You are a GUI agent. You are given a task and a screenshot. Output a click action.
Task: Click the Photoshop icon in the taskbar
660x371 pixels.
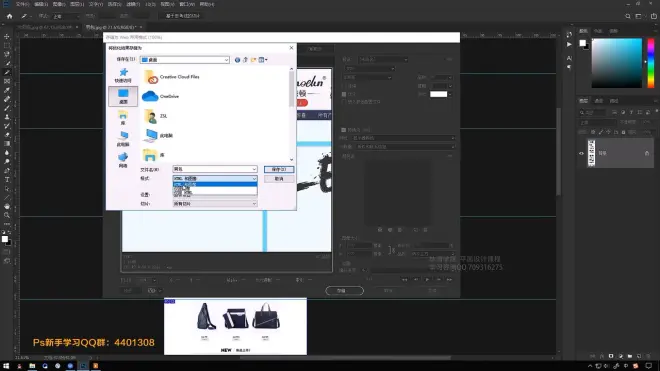point(83,366)
